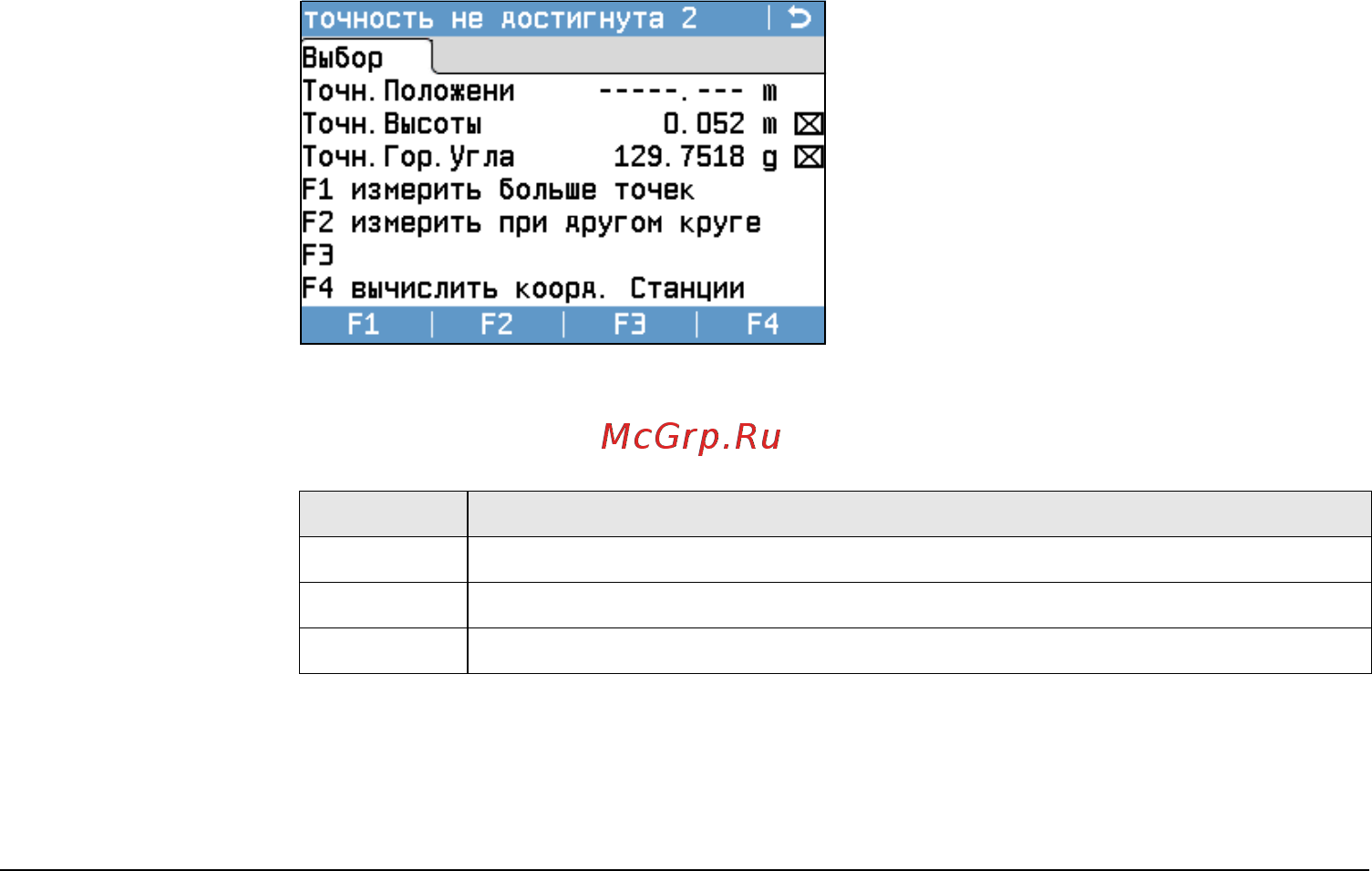Click the 'Точн. Гор. Угла' label
This screenshot has height=871, width=1372.
408,157
